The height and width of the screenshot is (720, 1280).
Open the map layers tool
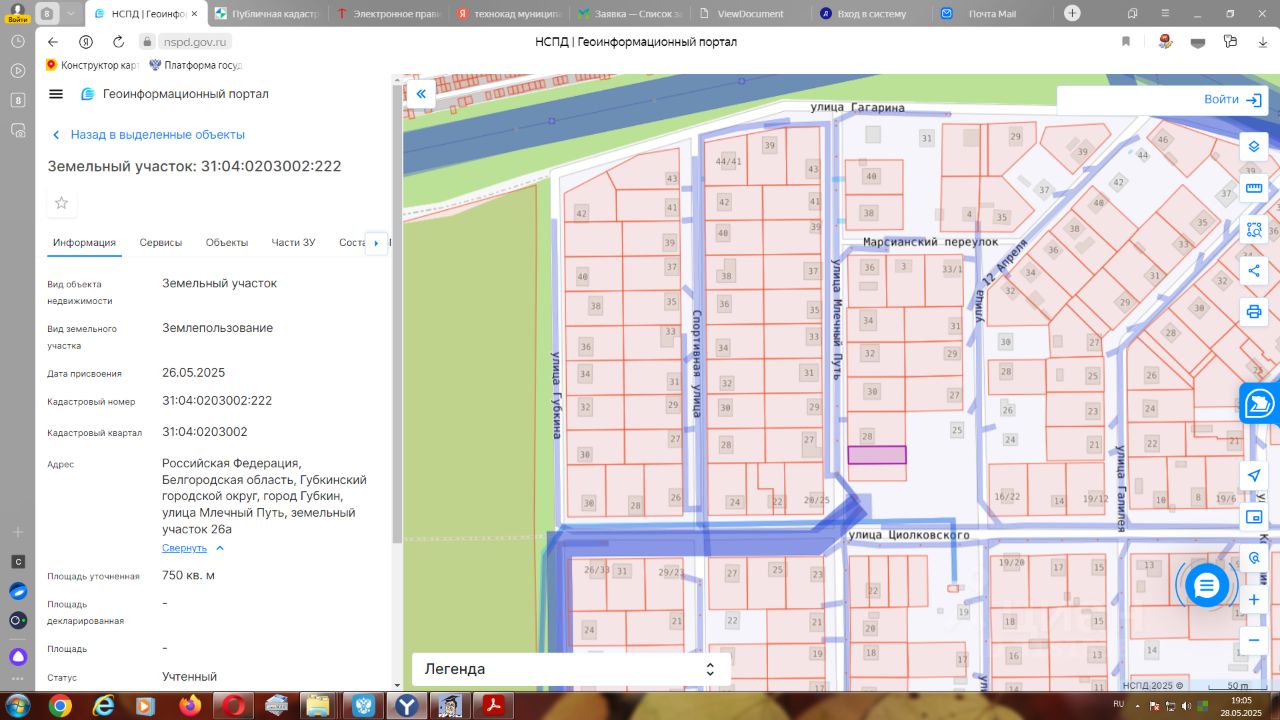pyautogui.click(x=1254, y=146)
